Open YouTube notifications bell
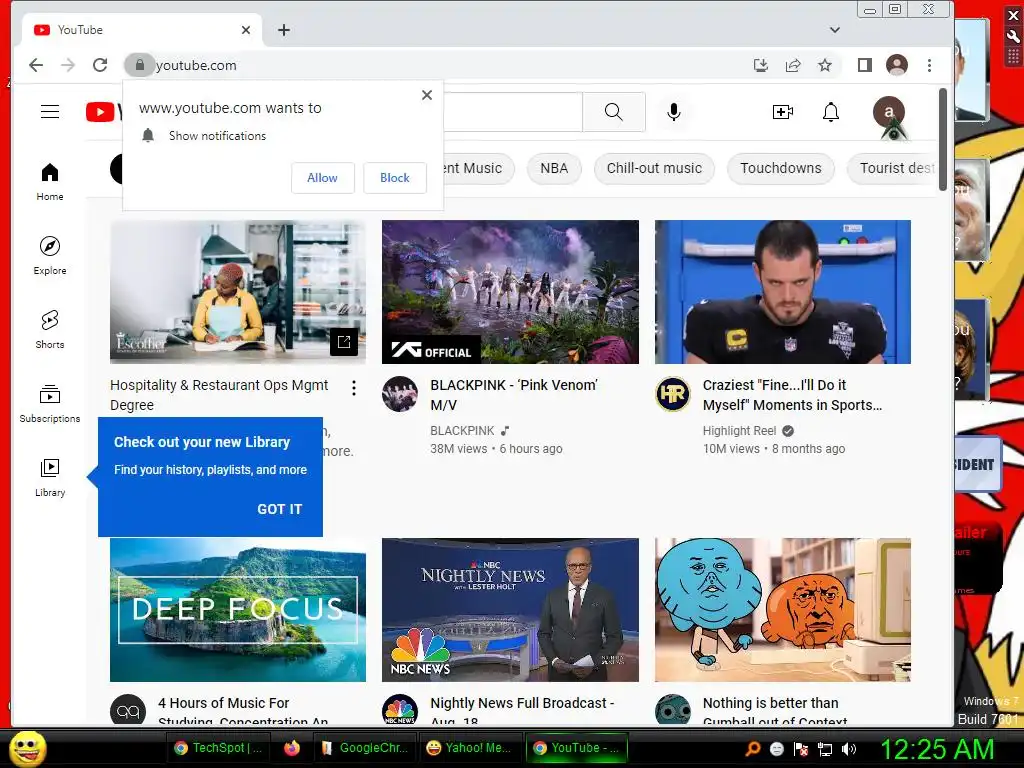 [830, 112]
